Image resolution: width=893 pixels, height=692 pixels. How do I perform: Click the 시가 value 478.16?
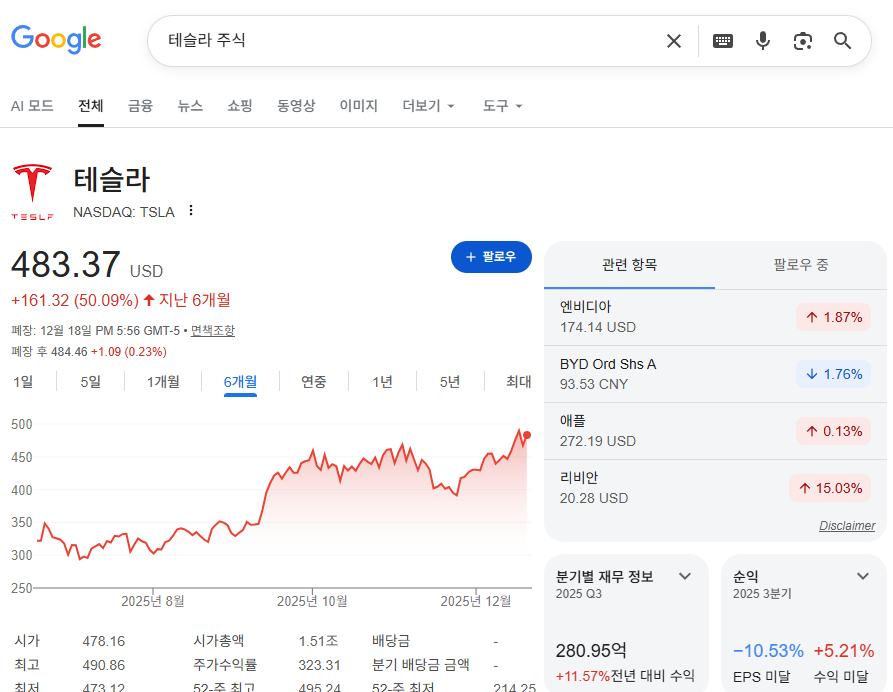click(x=104, y=641)
